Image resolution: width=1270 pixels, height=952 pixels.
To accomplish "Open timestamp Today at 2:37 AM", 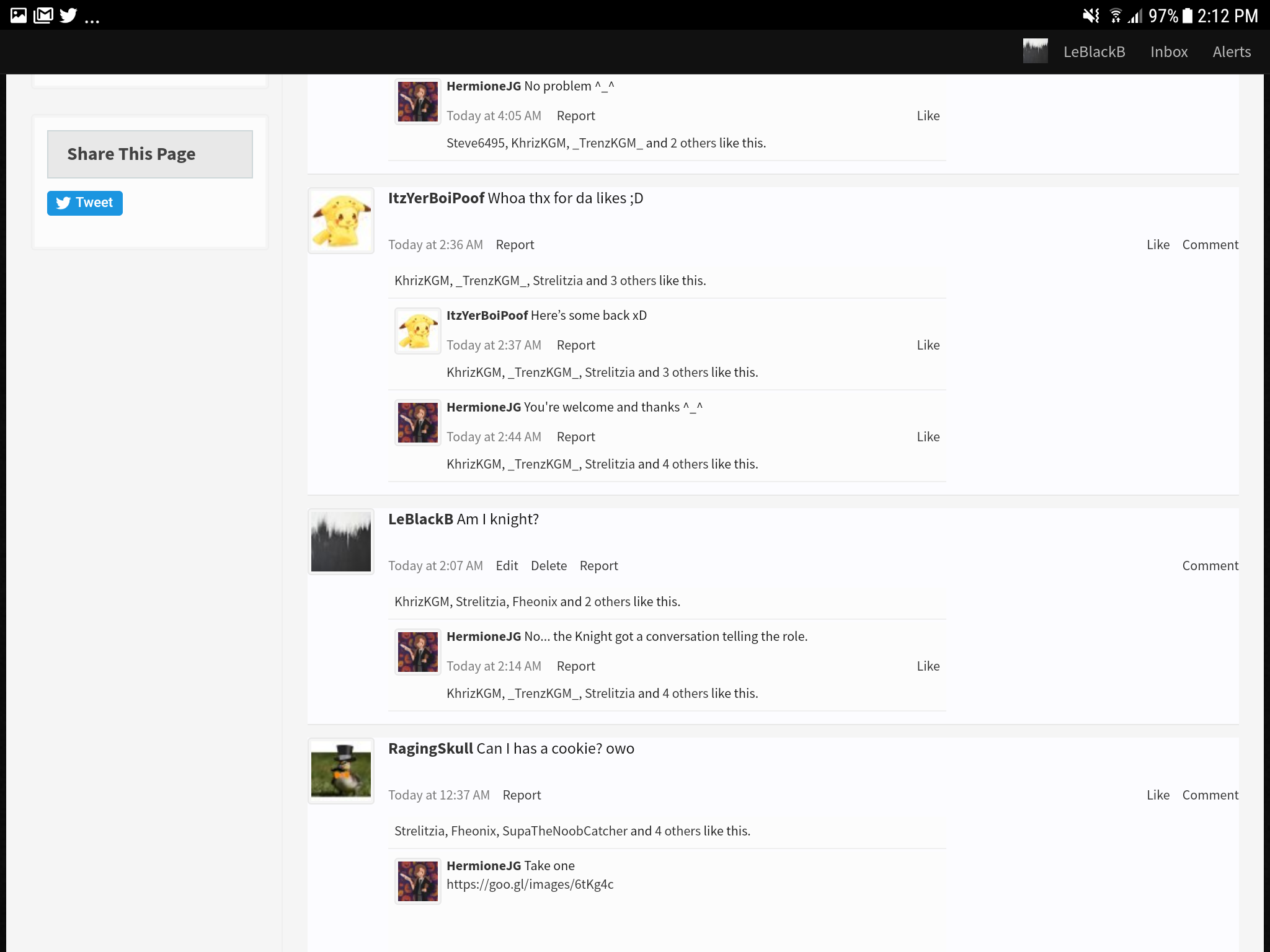I will point(494,345).
